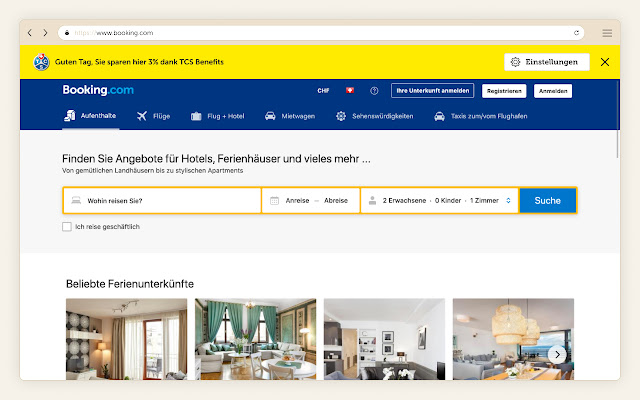Open third rental photo with white shelves
640x400 pixels.
pyautogui.click(x=384, y=339)
